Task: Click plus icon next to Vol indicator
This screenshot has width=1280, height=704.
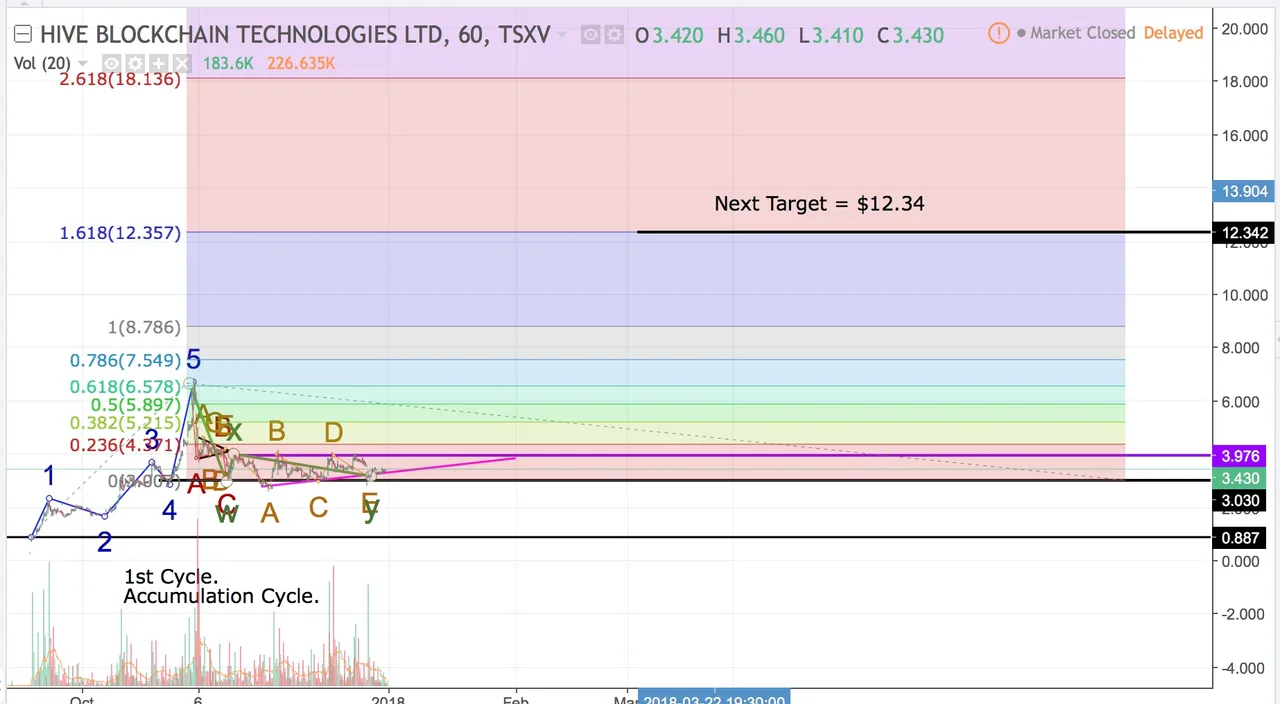Action: click(x=158, y=64)
